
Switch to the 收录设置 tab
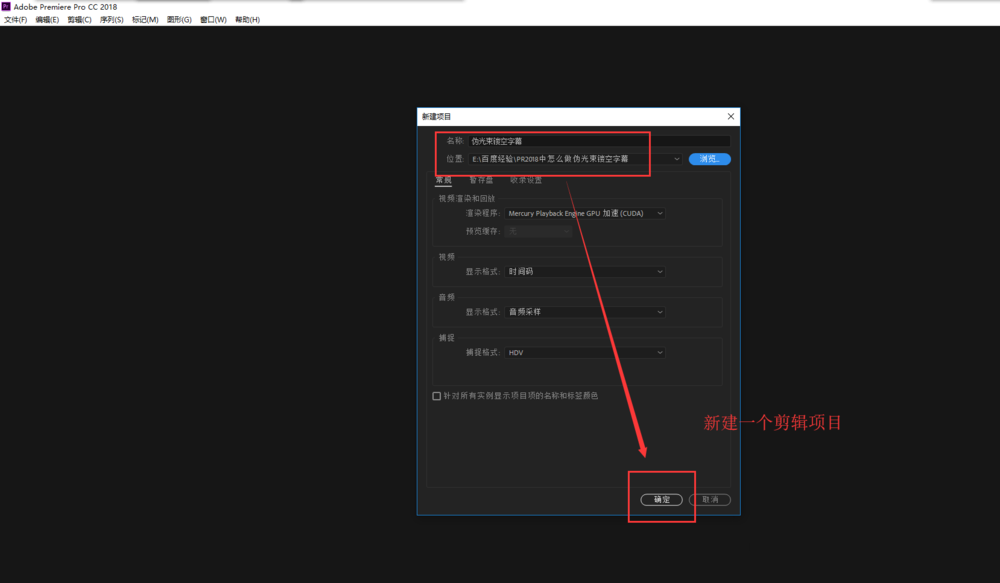[526, 181]
